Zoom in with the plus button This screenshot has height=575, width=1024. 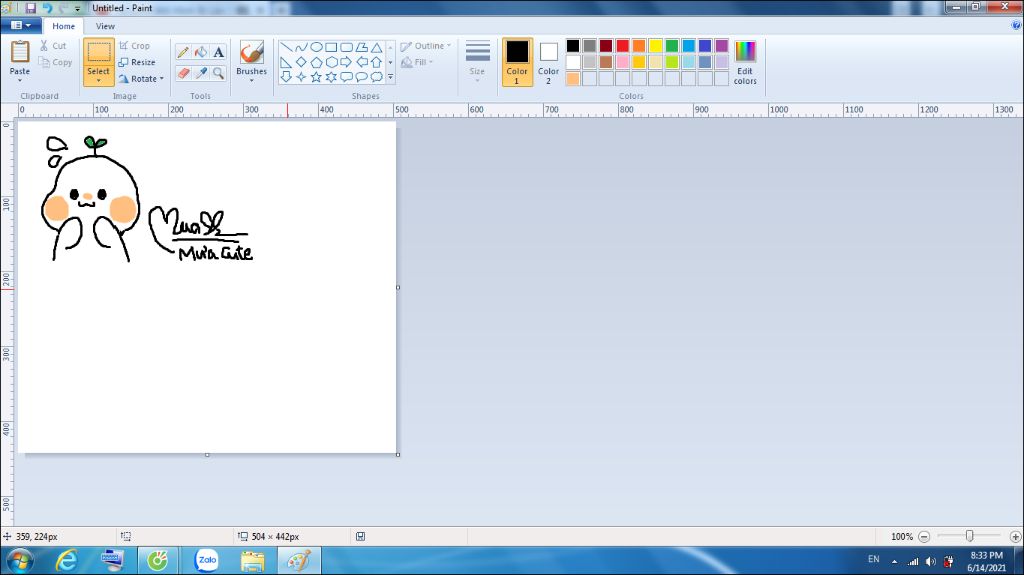1016,536
